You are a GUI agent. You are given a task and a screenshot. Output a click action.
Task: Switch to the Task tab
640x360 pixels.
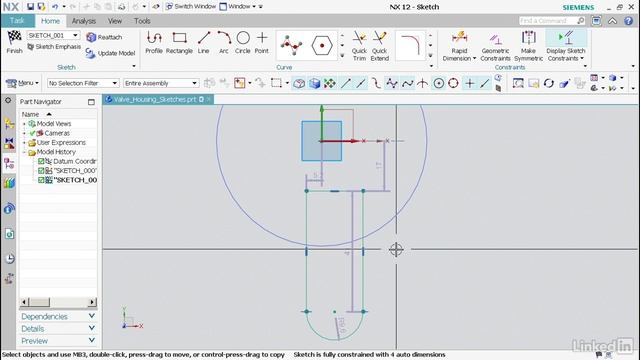pyautogui.click(x=17, y=20)
